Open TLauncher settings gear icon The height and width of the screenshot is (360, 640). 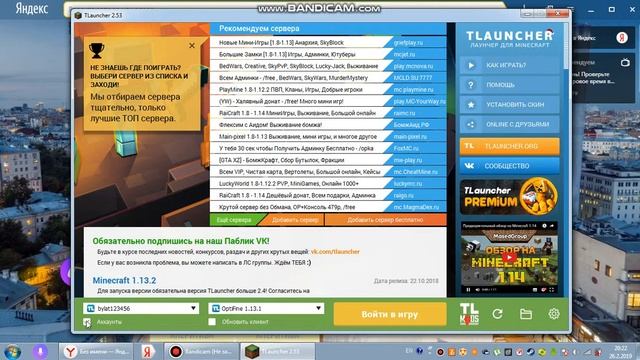(554, 314)
